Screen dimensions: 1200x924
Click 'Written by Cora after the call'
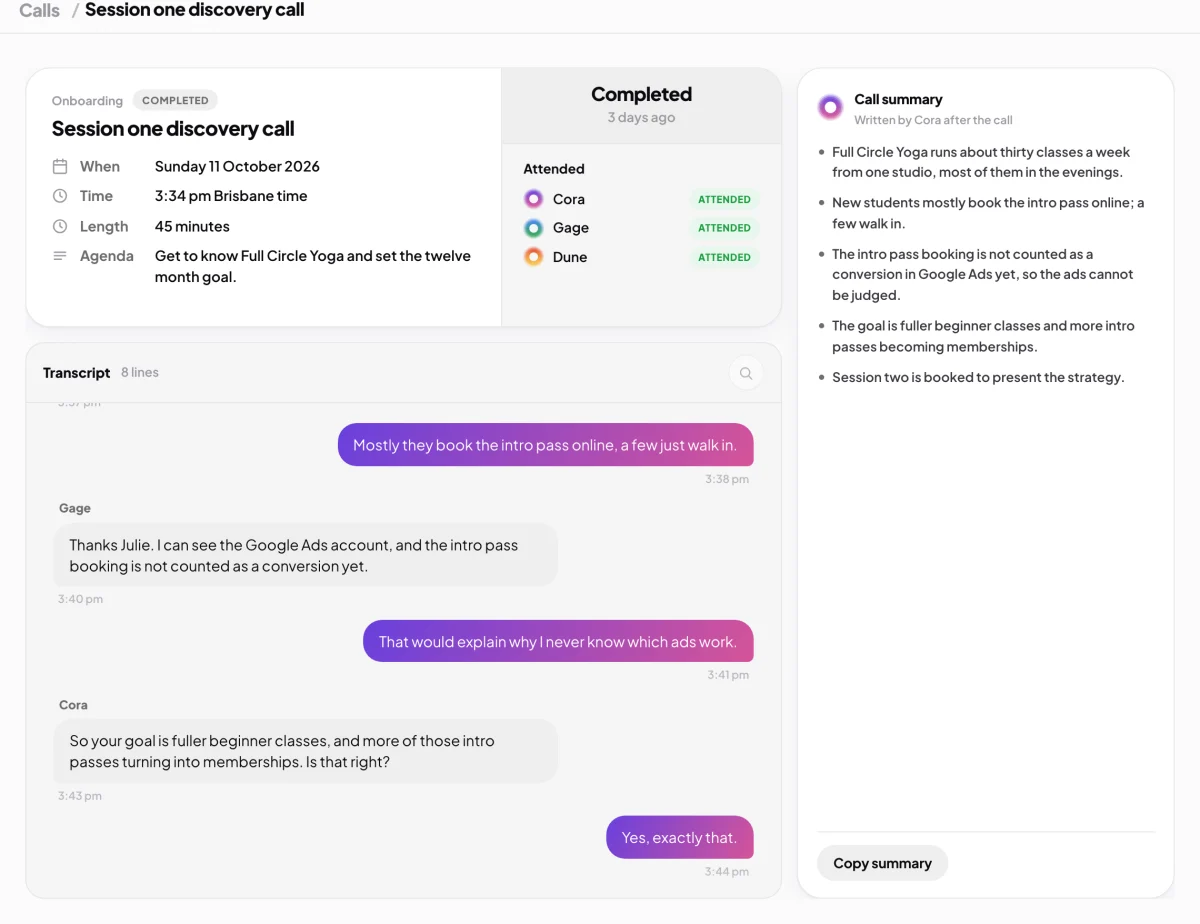click(x=933, y=120)
